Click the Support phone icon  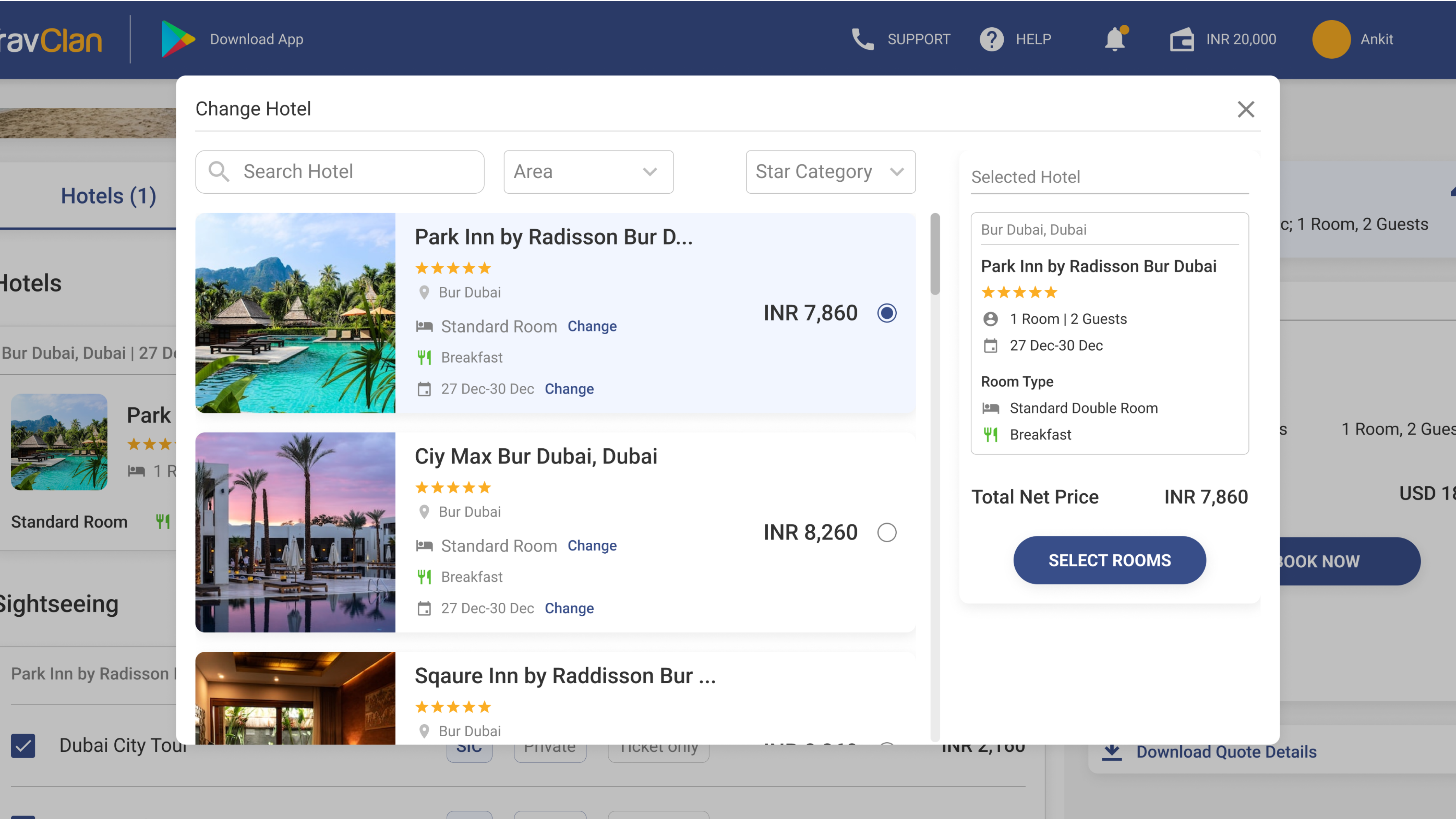click(x=863, y=40)
